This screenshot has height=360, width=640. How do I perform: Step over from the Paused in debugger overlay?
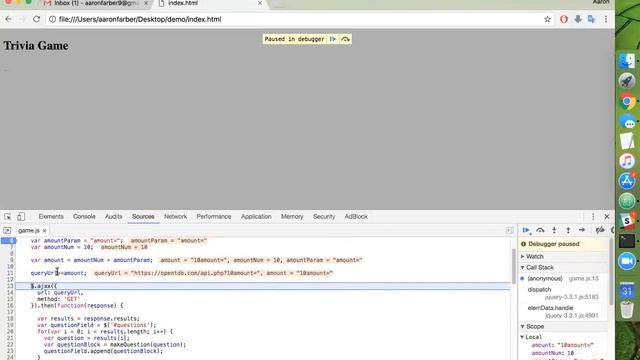coord(345,39)
